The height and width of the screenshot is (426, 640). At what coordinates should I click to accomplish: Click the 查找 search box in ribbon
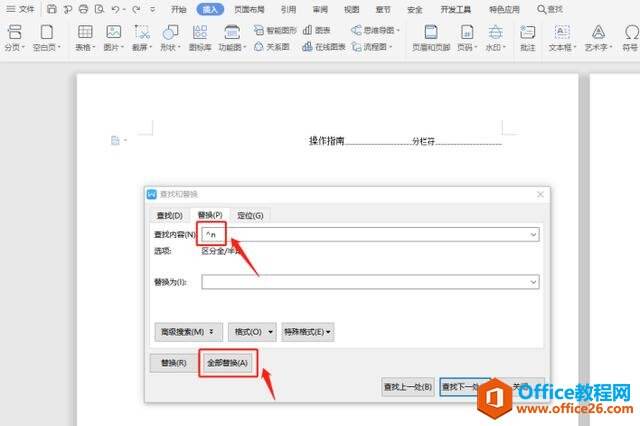[550, 9]
